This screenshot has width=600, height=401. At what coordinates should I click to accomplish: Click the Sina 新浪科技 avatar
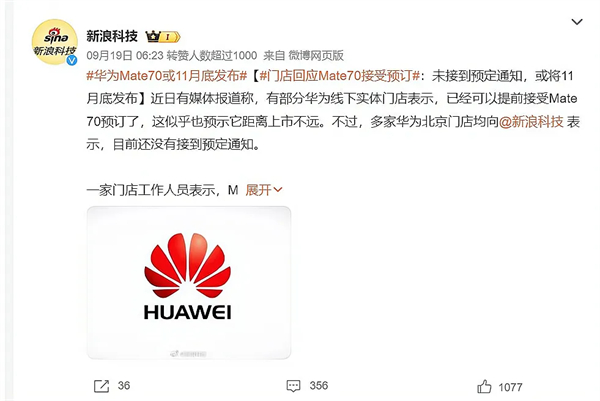55,42
